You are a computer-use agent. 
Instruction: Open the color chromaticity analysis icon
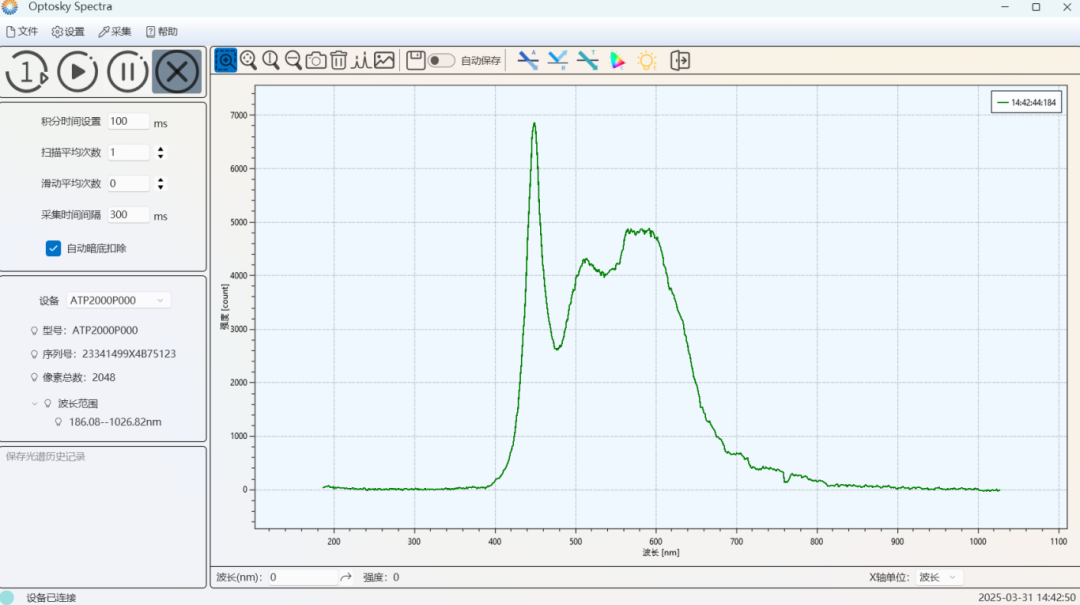point(618,60)
